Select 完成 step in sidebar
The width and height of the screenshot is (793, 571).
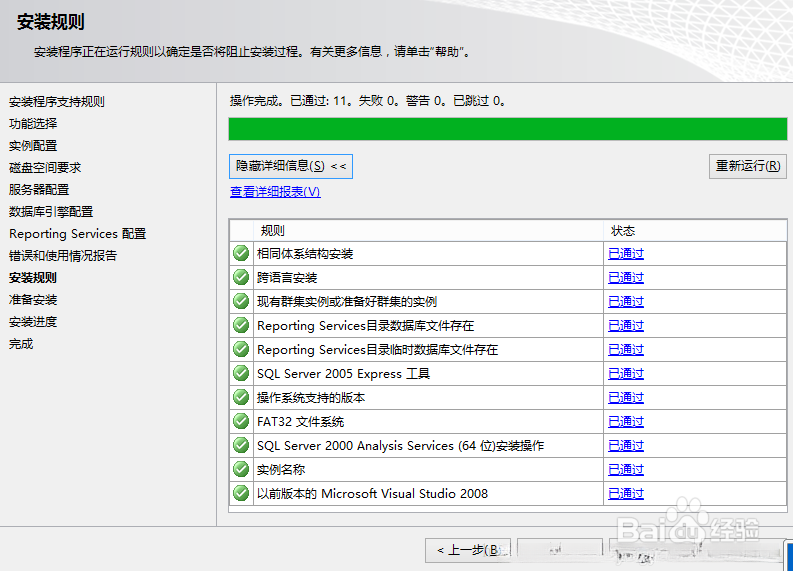click(21, 344)
